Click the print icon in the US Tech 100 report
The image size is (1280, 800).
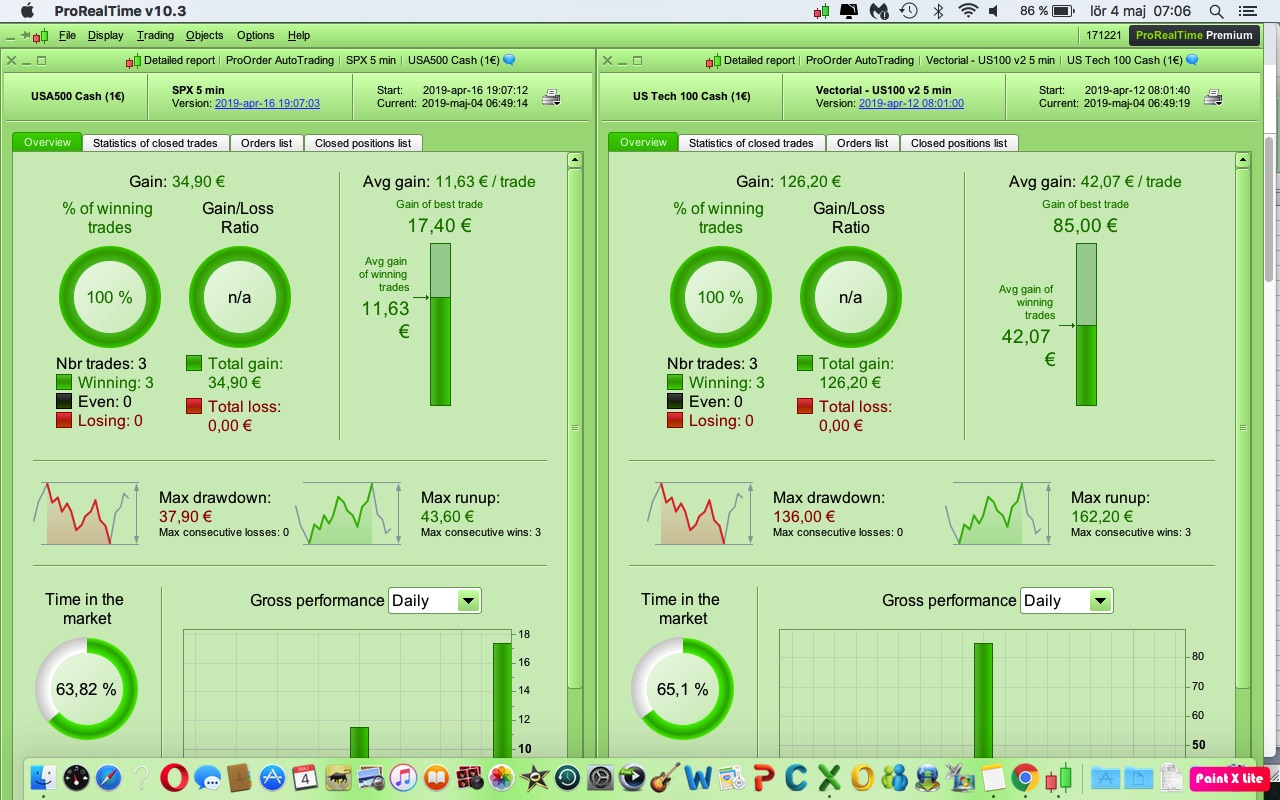click(1213, 97)
